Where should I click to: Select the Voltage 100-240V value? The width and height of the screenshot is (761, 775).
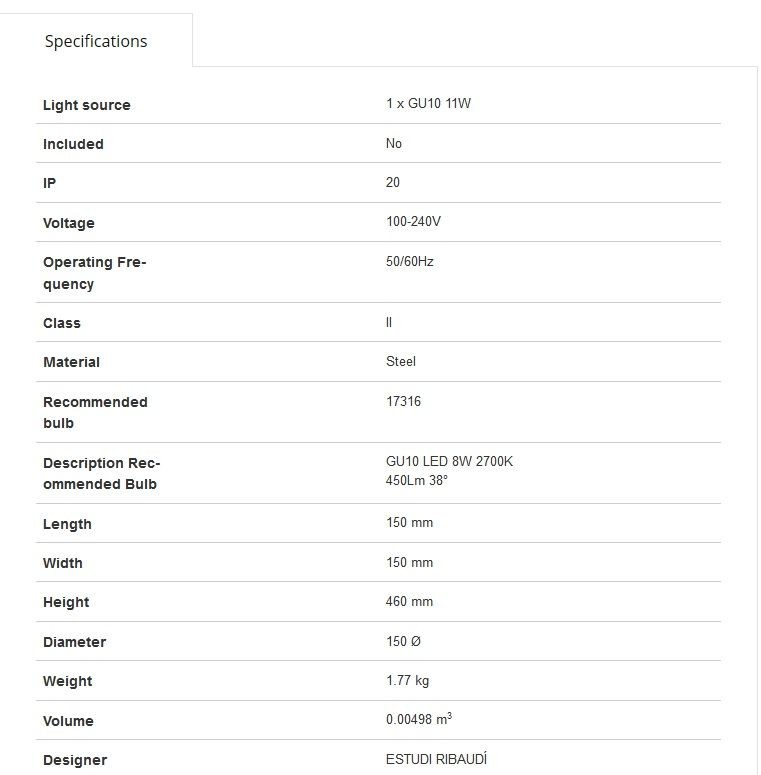coord(413,221)
